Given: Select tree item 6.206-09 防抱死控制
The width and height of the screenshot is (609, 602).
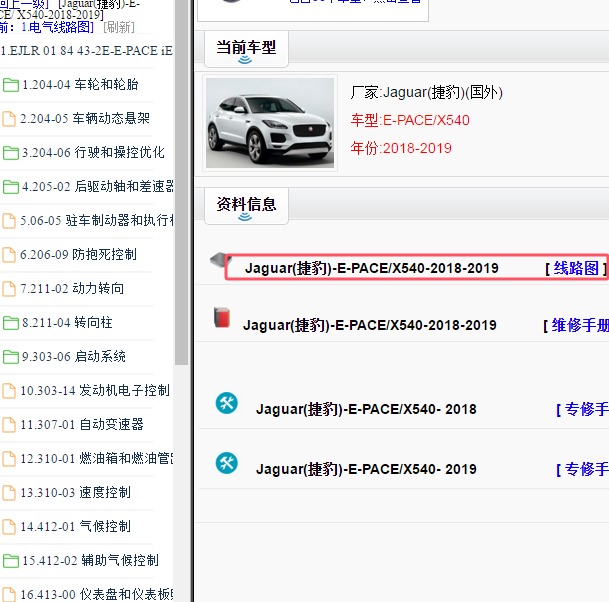Looking at the screenshot, I should pos(78,255).
